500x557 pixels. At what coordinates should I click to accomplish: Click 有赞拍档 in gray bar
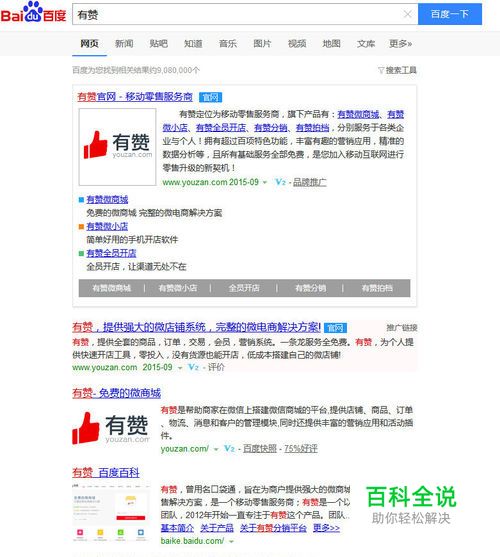pos(377,288)
